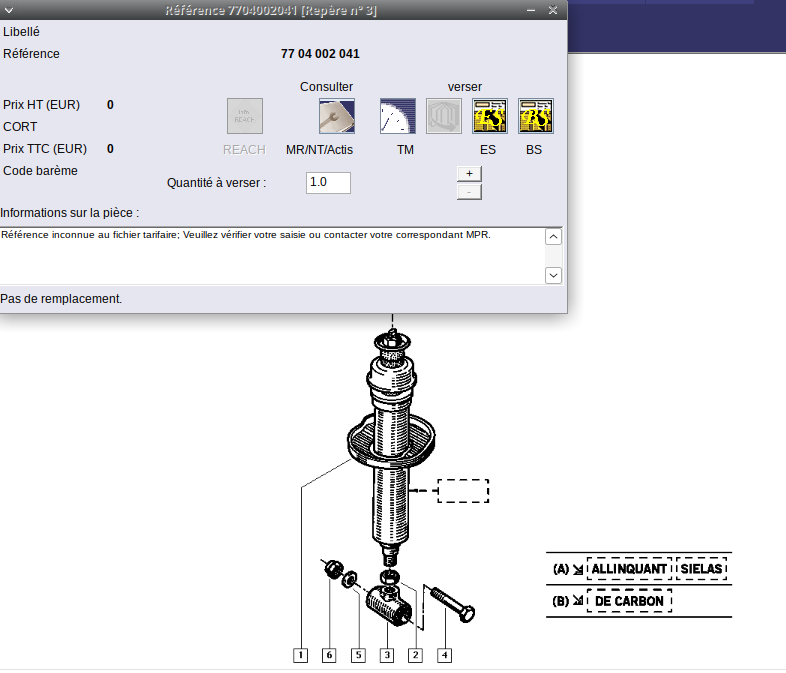Open the window menu arrow in title bar

(x=9, y=10)
